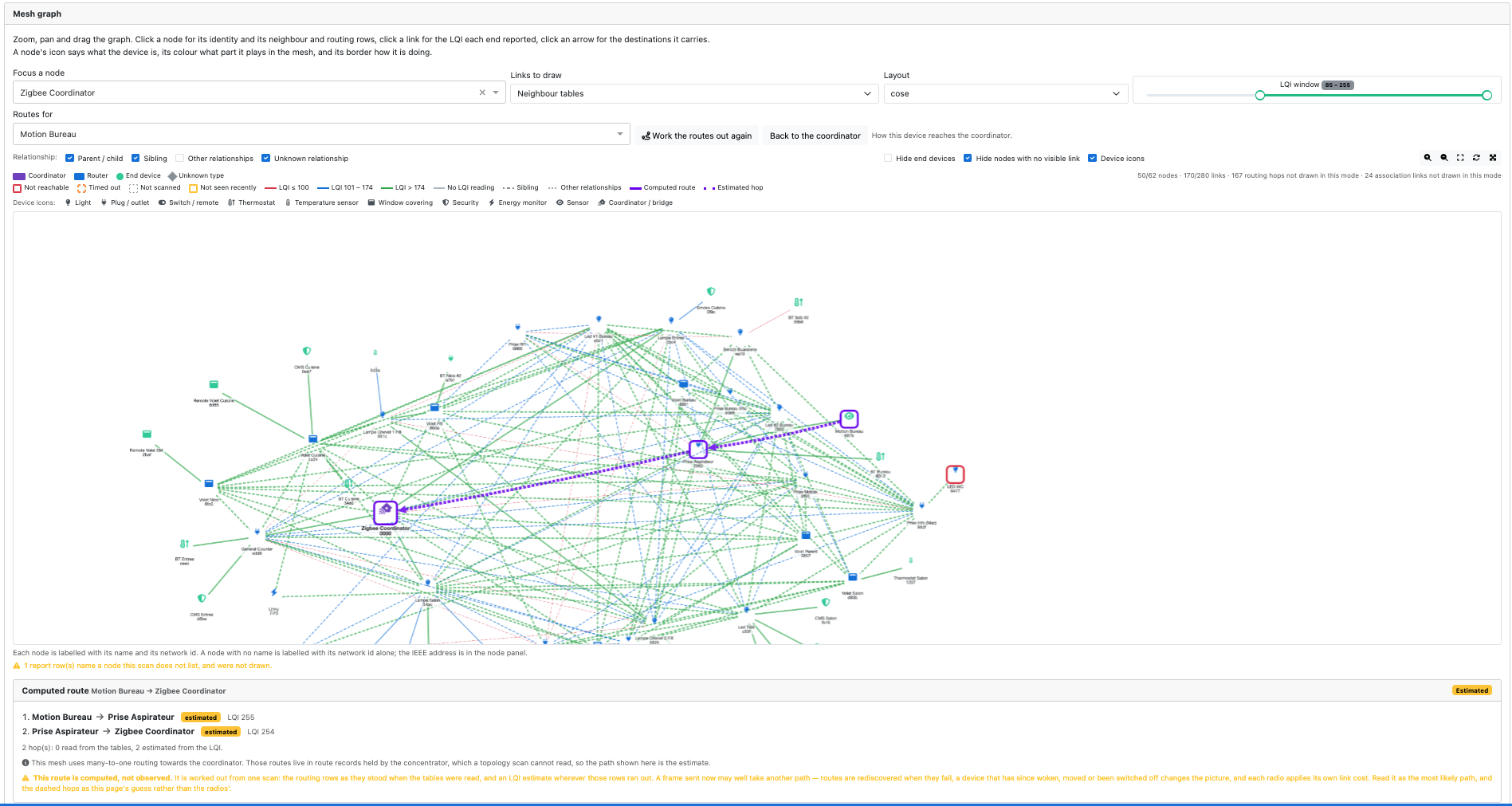Adjust the upper LQI window slider handle

(x=1486, y=96)
